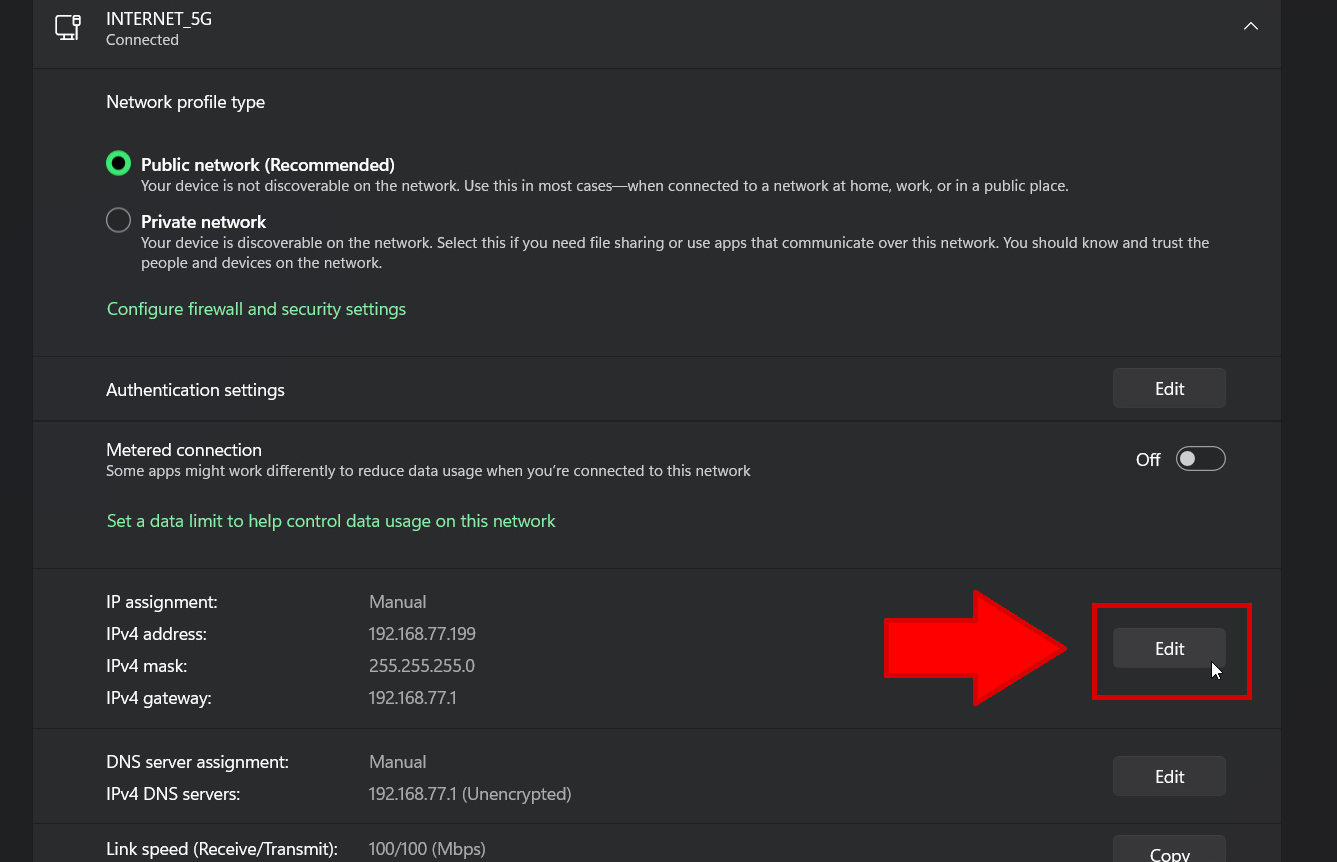This screenshot has width=1337, height=862.
Task: Click the Connected status text under the network name
Action: click(x=142, y=40)
